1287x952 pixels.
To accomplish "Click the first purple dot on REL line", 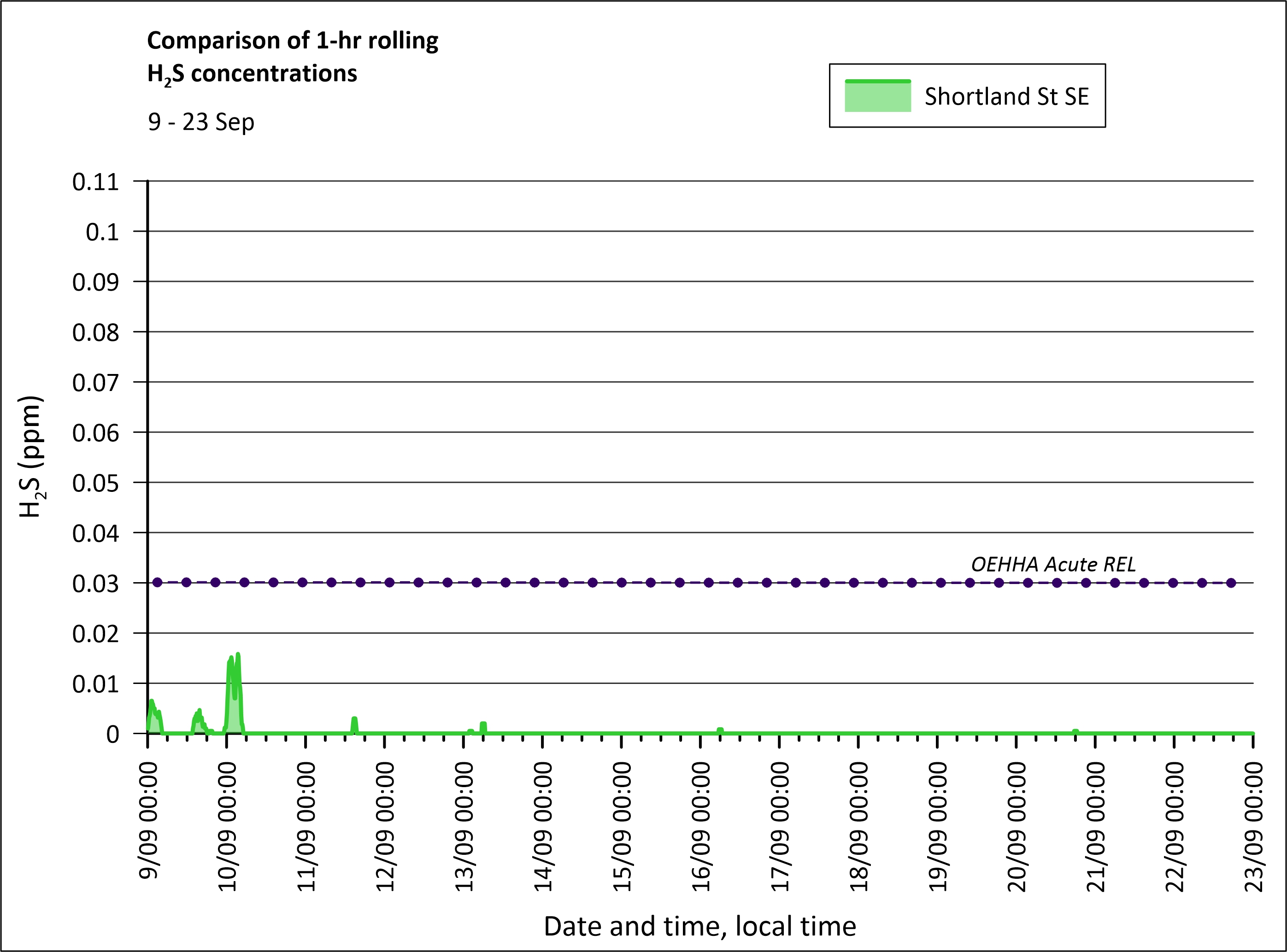I will [x=158, y=583].
